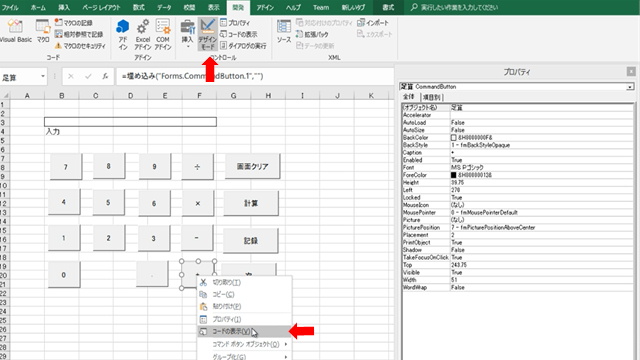Click the 計算 button on sheet
The height and width of the screenshot is (360, 640).
(x=251, y=203)
